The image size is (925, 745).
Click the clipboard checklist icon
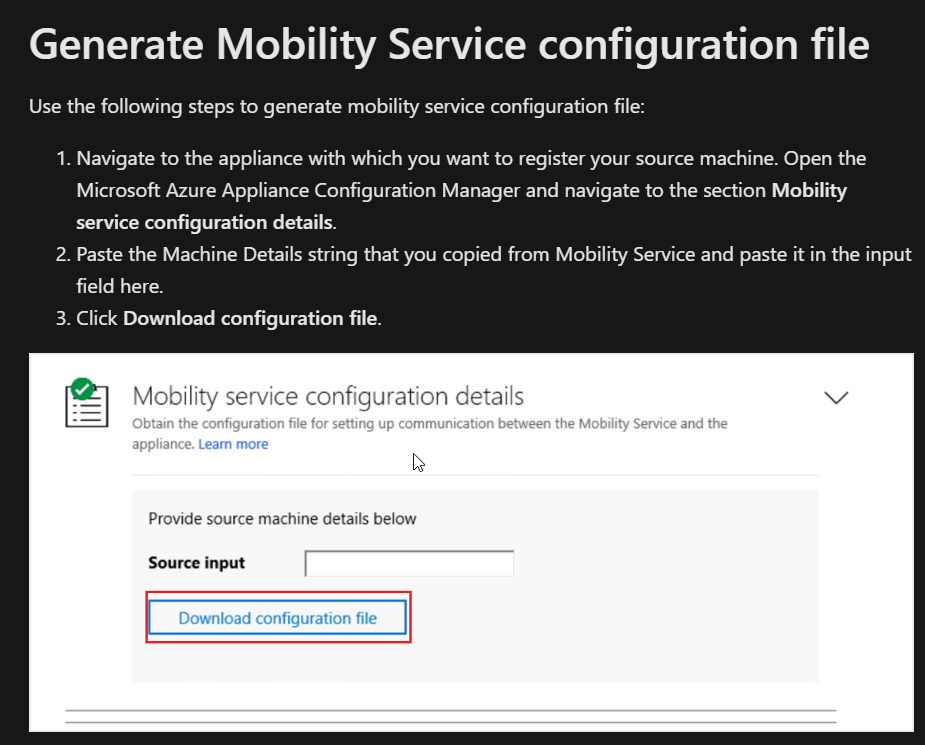[x=87, y=402]
